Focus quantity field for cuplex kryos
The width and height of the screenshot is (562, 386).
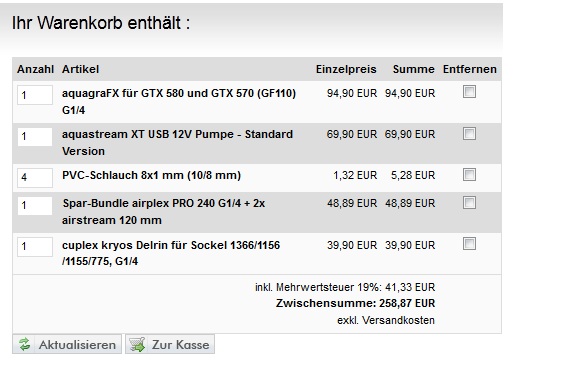point(35,247)
